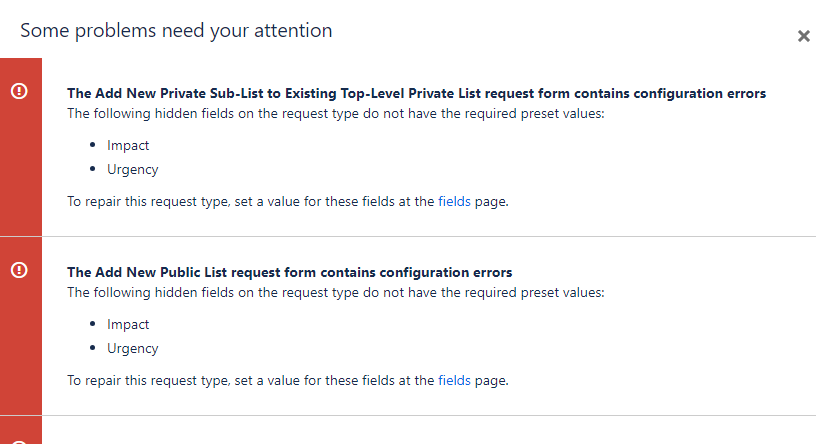Select the Add New Private Sub-List error title
This screenshot has width=816, height=444.
[x=416, y=93]
